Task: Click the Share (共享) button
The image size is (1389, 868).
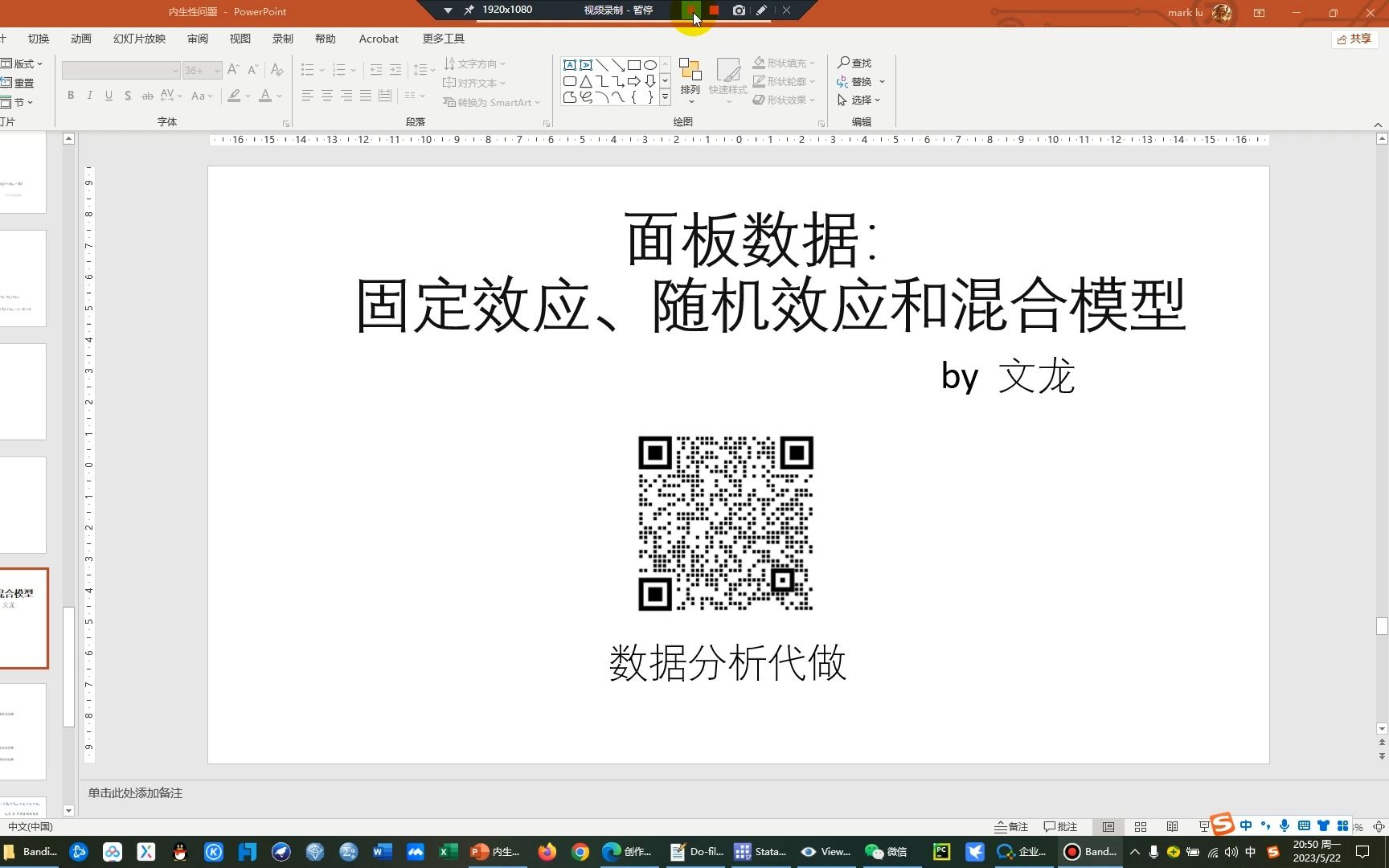Action: point(1354,39)
